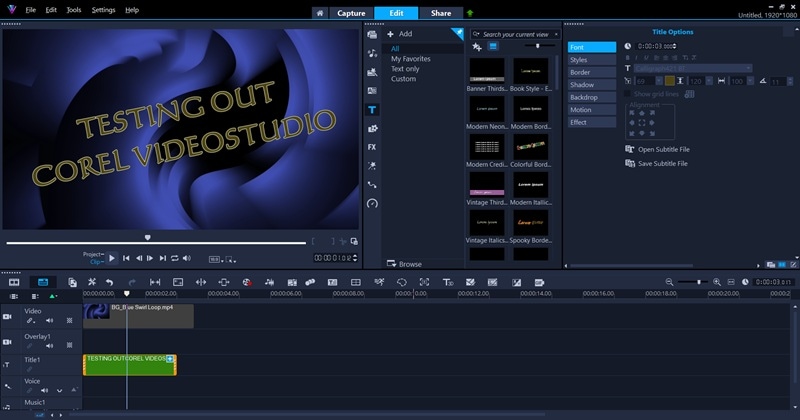Open the File menu
Viewport: 800px width, 420px height.
30,10
